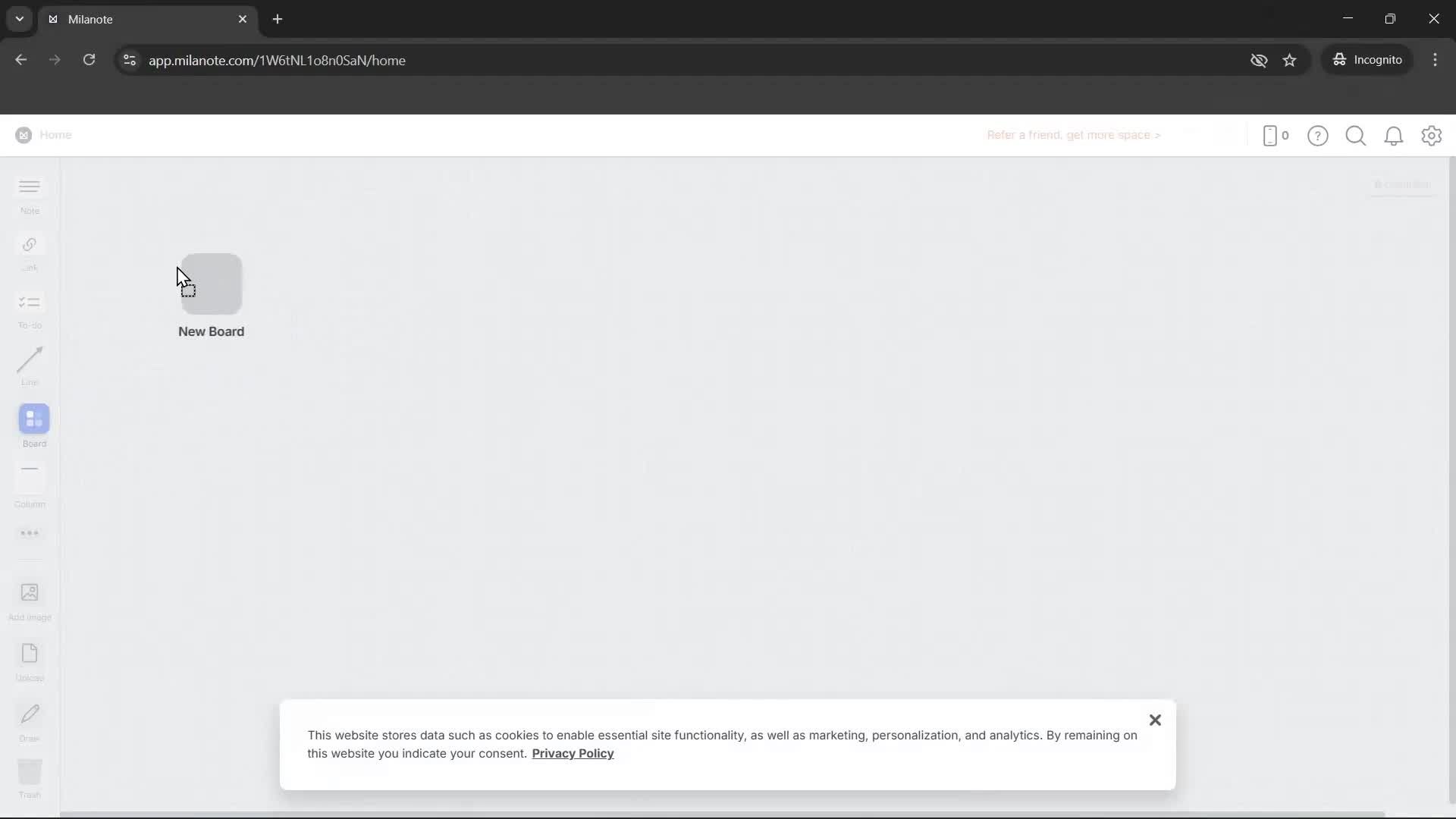Open notifications bell
1456x819 pixels.
click(1394, 136)
